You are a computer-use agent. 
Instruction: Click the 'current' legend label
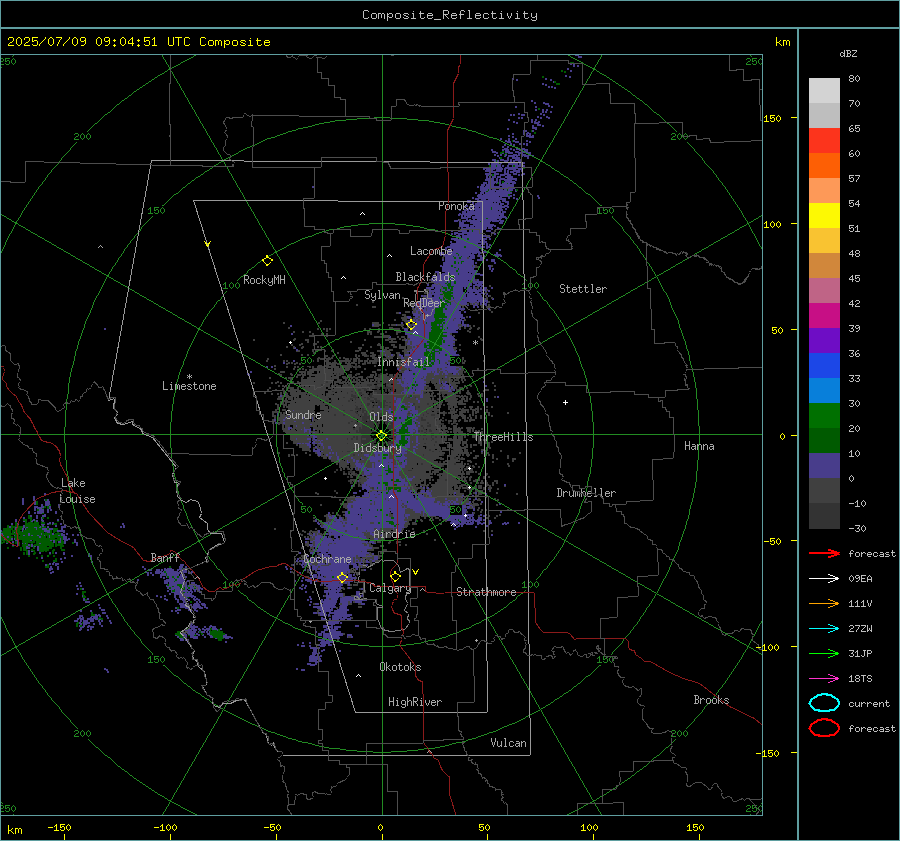869,703
